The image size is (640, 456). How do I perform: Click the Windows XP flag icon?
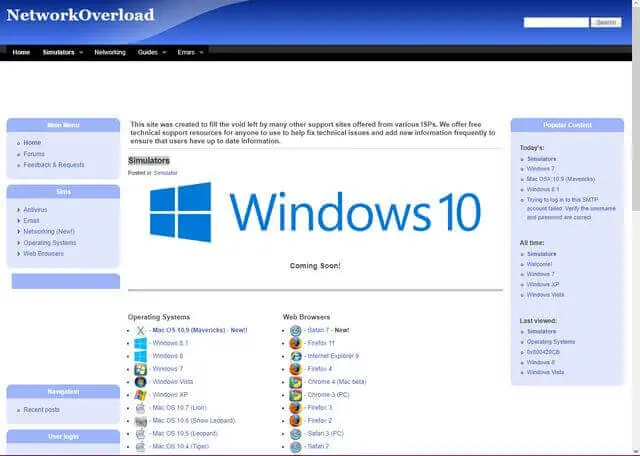[x=140, y=395]
